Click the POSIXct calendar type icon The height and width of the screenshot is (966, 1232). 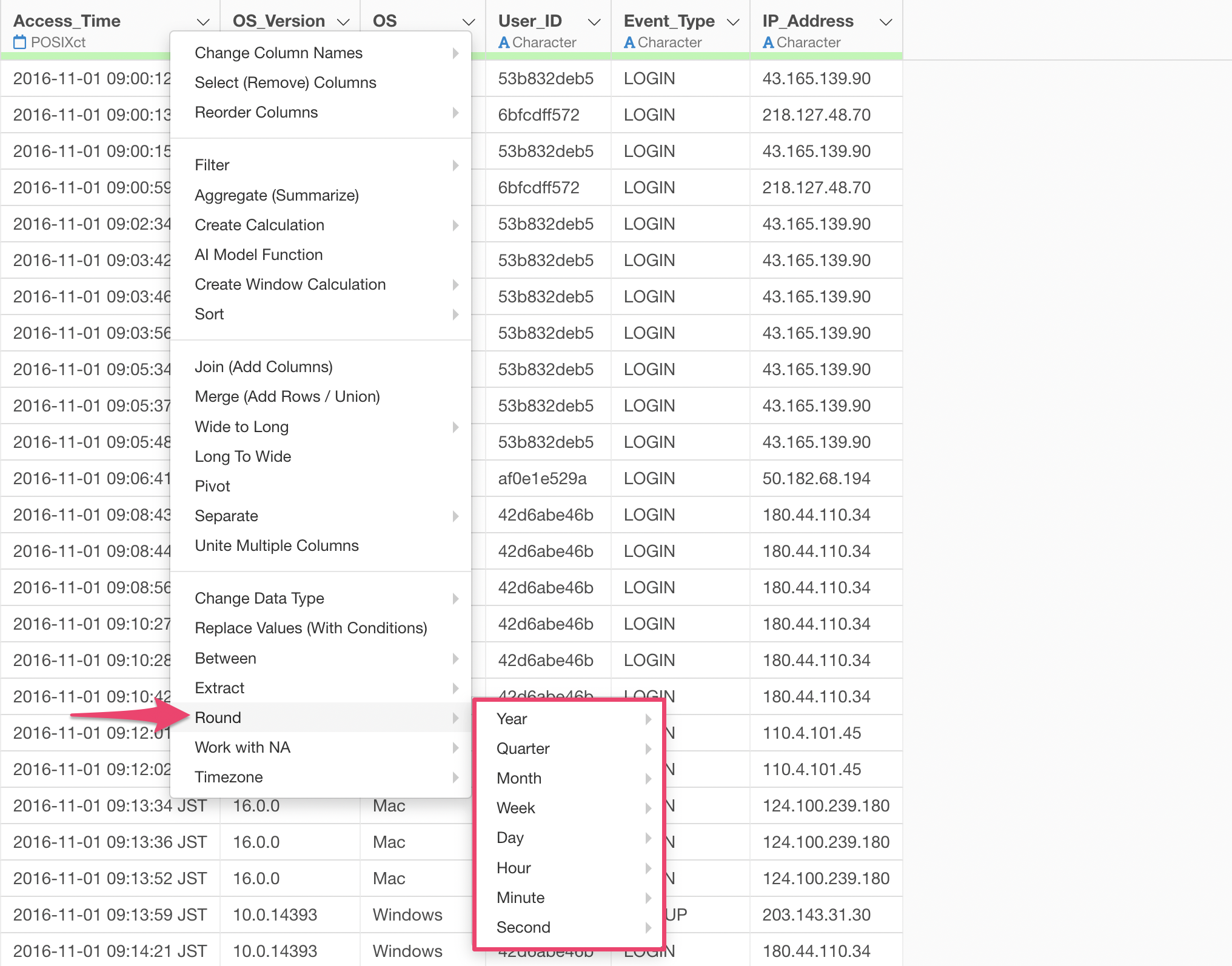coord(20,42)
